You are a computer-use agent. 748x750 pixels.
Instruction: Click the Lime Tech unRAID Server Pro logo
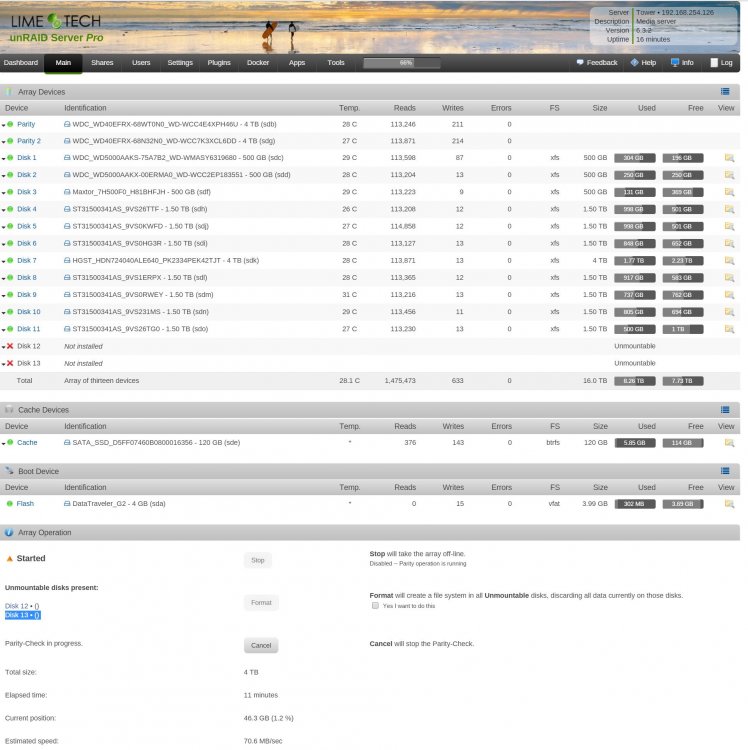tap(56, 28)
